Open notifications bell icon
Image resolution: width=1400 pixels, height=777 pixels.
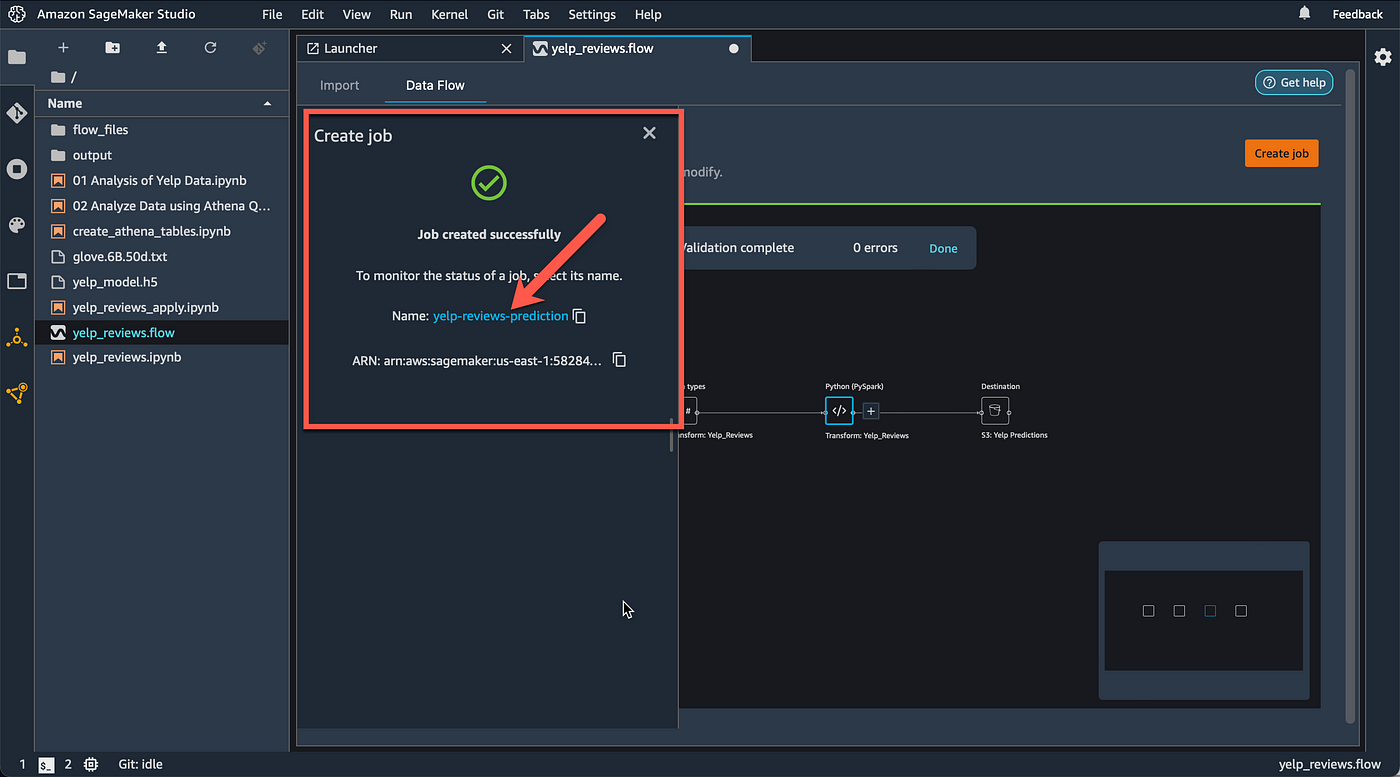pos(1304,13)
